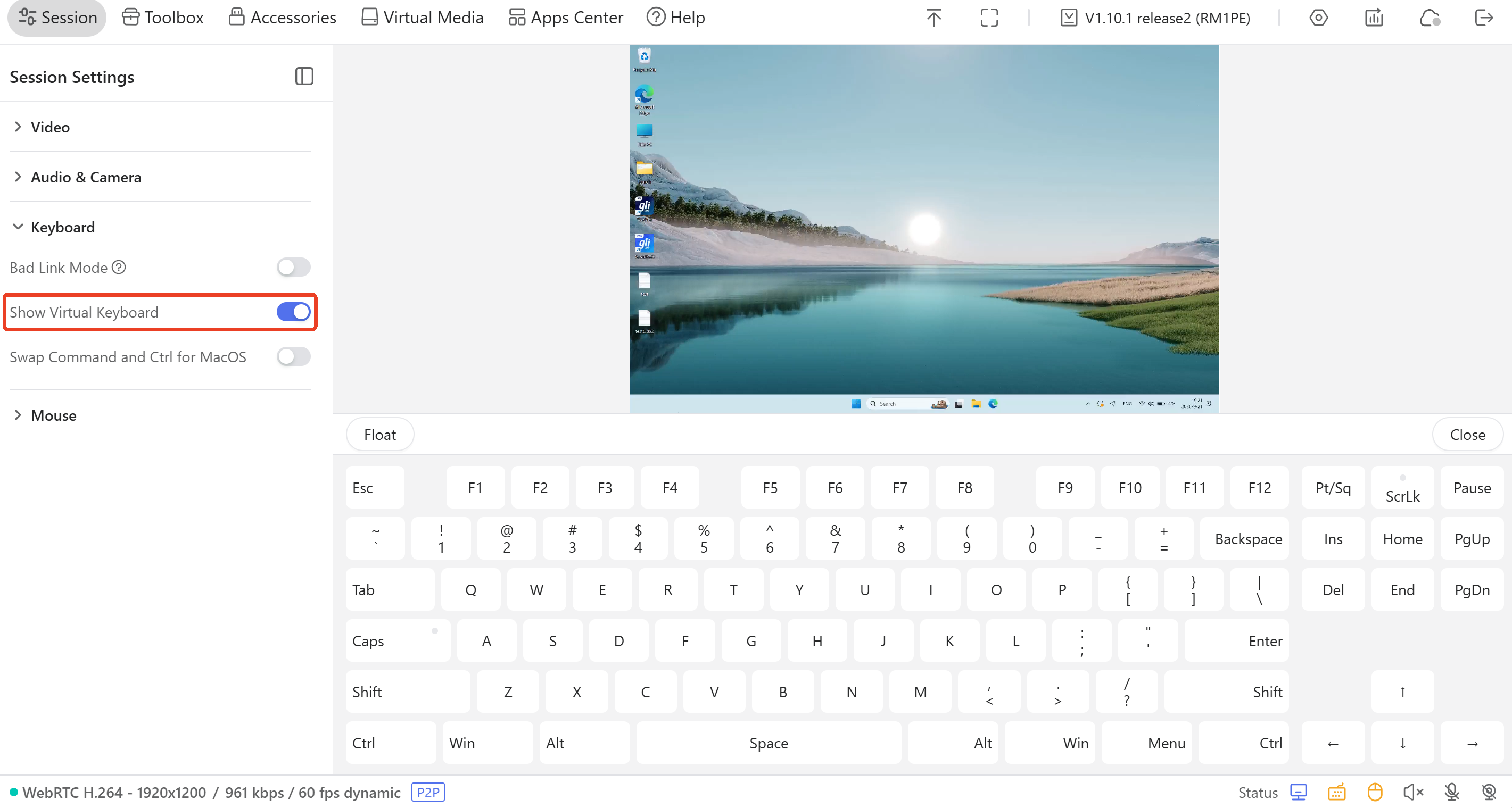The width and height of the screenshot is (1512, 808).
Task: Click the This PC icon on remote desktop
Action: click(x=644, y=134)
